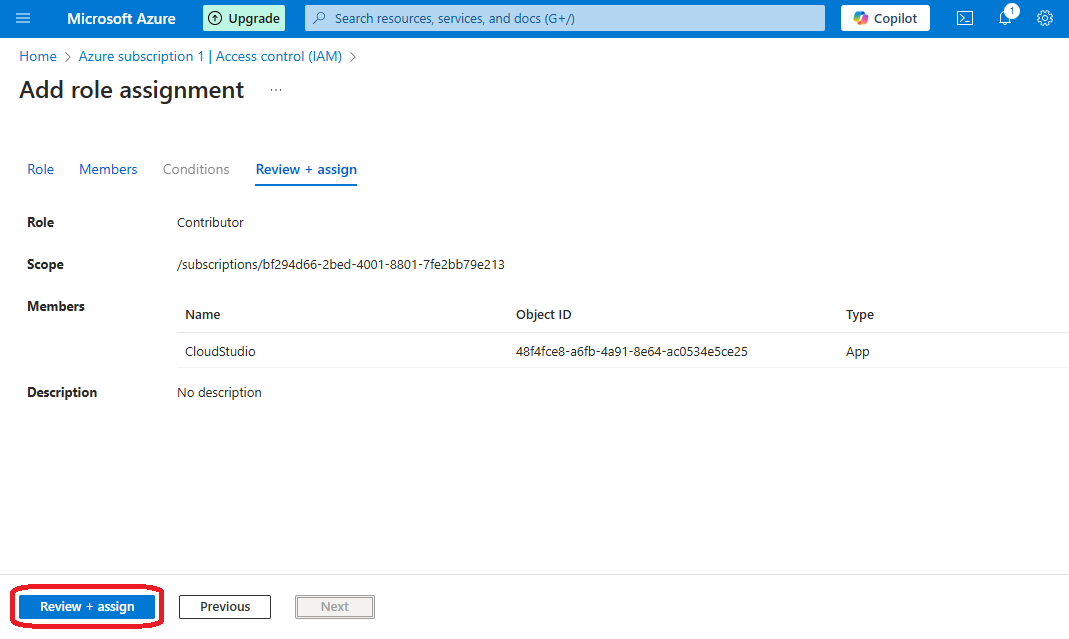Click the Microsoft Azure home title
Viewport: 1069px width, 639px height.
tap(121, 18)
